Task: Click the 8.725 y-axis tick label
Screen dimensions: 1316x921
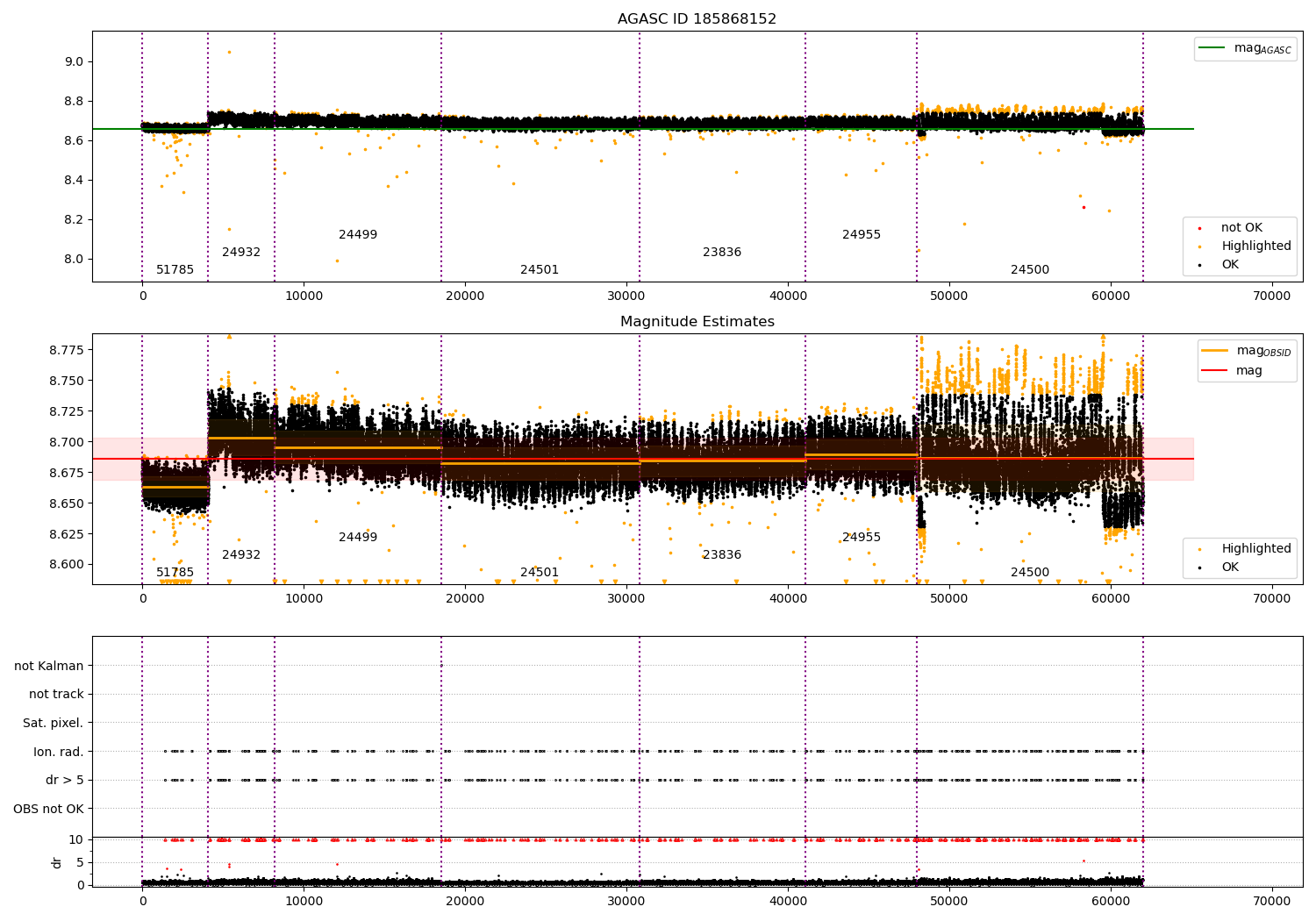Action: 67,411
